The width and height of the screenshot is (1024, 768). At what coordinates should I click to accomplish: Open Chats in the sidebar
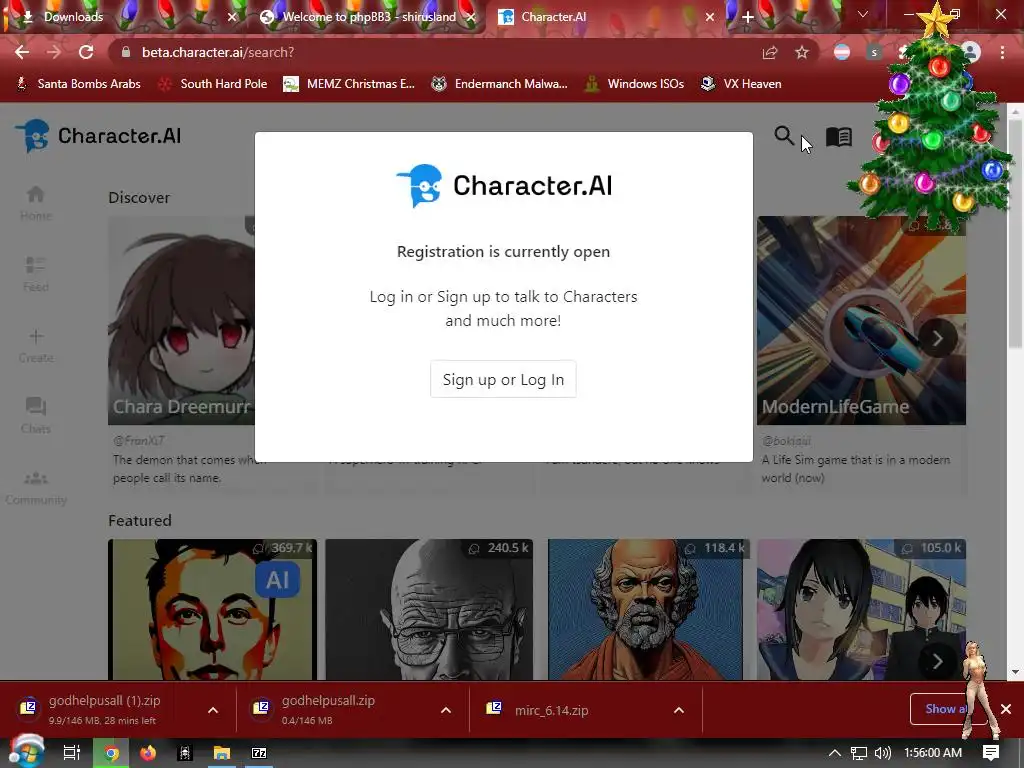[36, 416]
